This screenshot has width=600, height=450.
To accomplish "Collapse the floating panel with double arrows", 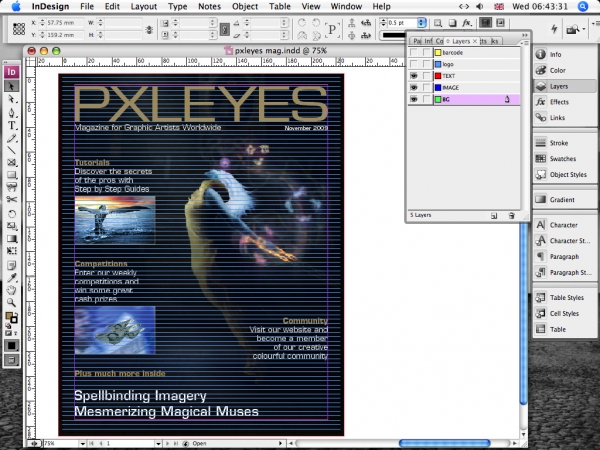I will pos(525,35).
